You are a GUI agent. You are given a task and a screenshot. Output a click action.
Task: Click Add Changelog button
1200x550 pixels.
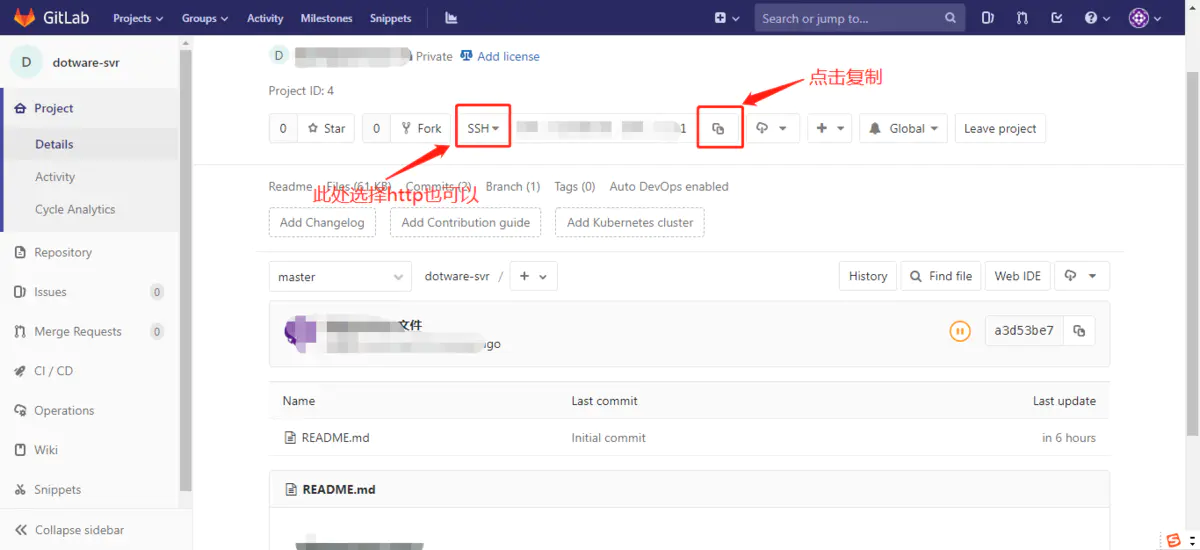322,222
